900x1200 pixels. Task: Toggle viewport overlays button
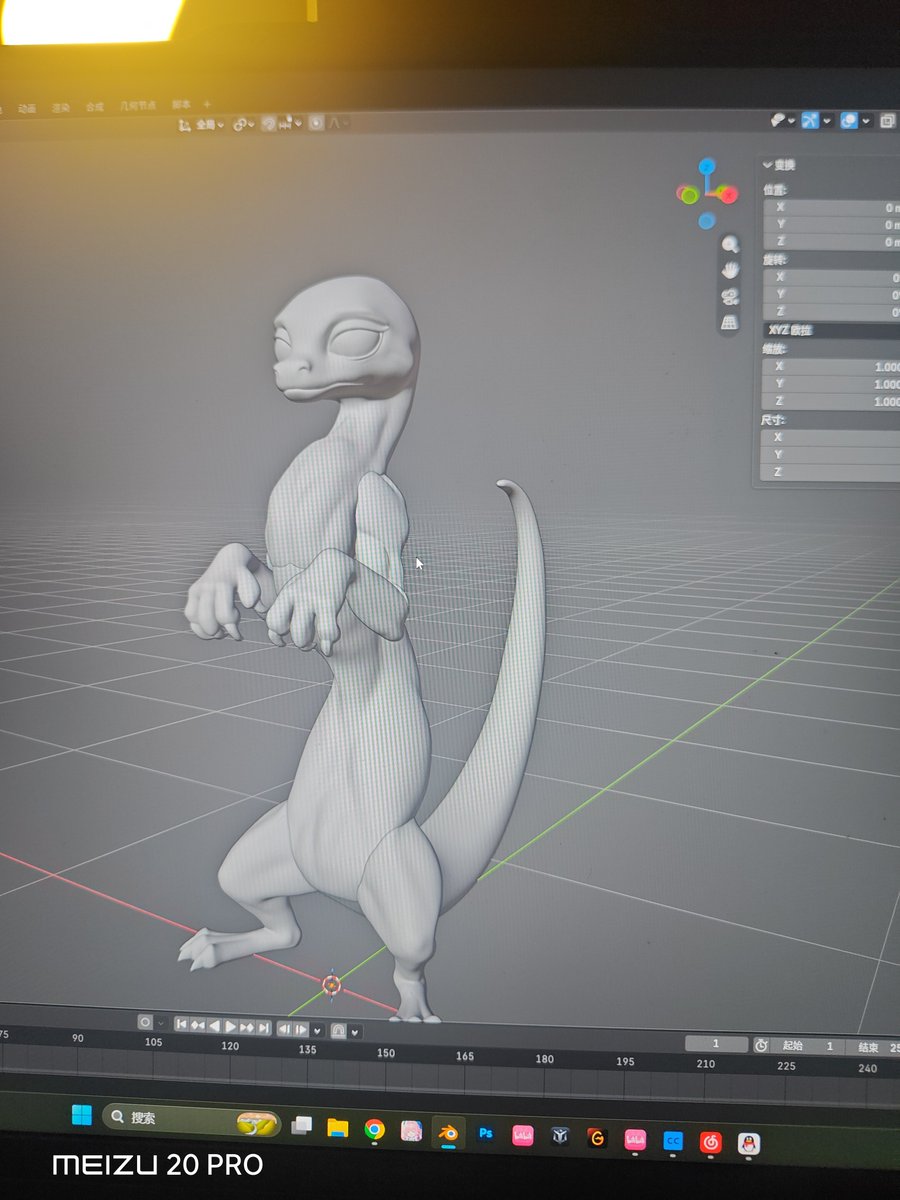click(849, 120)
